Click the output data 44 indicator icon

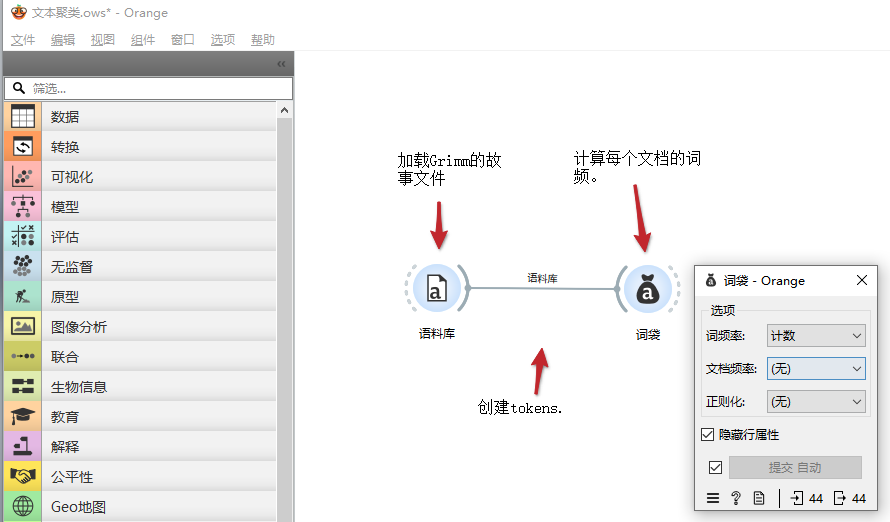[839, 498]
